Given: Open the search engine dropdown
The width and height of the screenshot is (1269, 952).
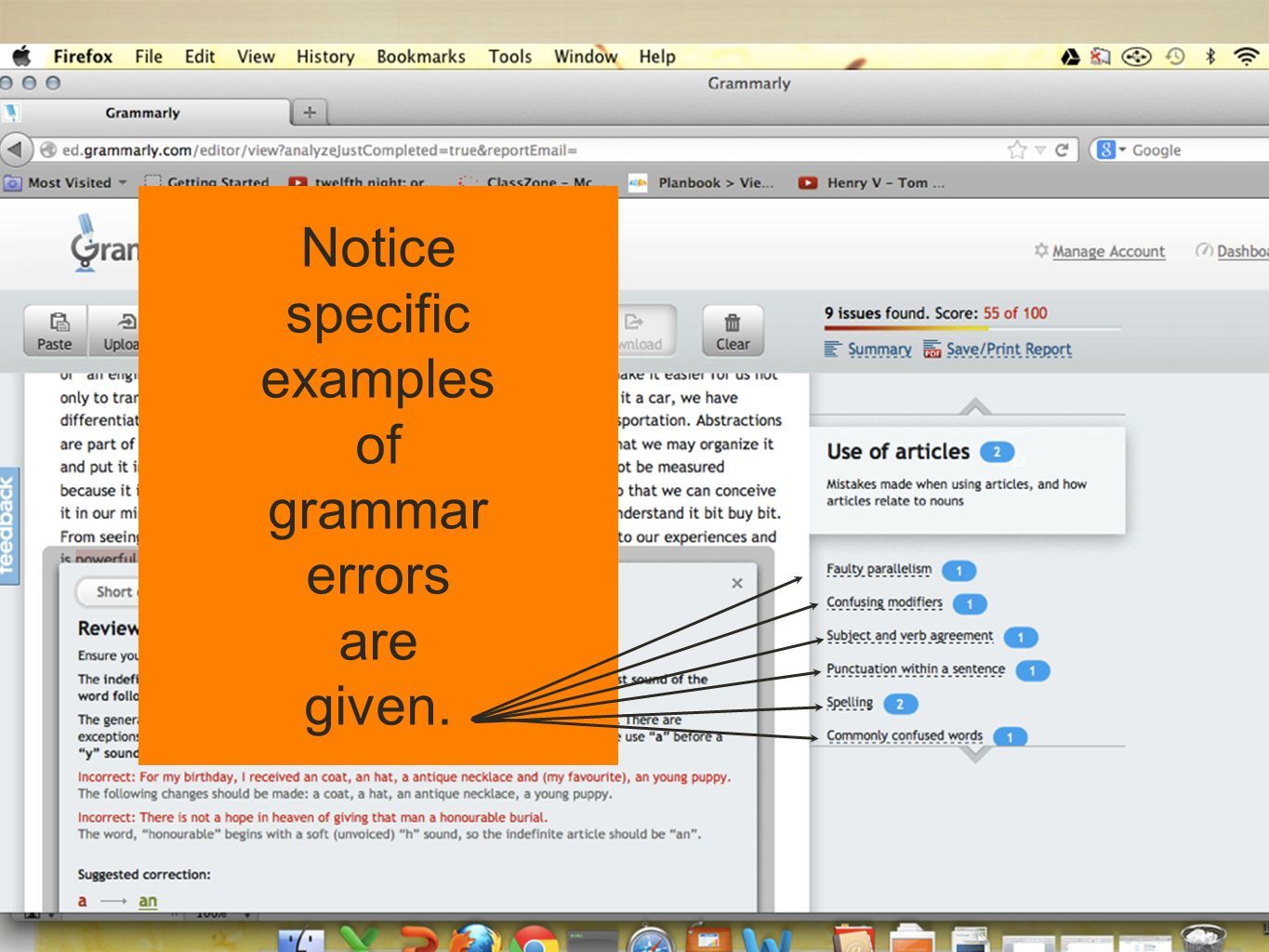Looking at the screenshot, I should point(1110,150).
